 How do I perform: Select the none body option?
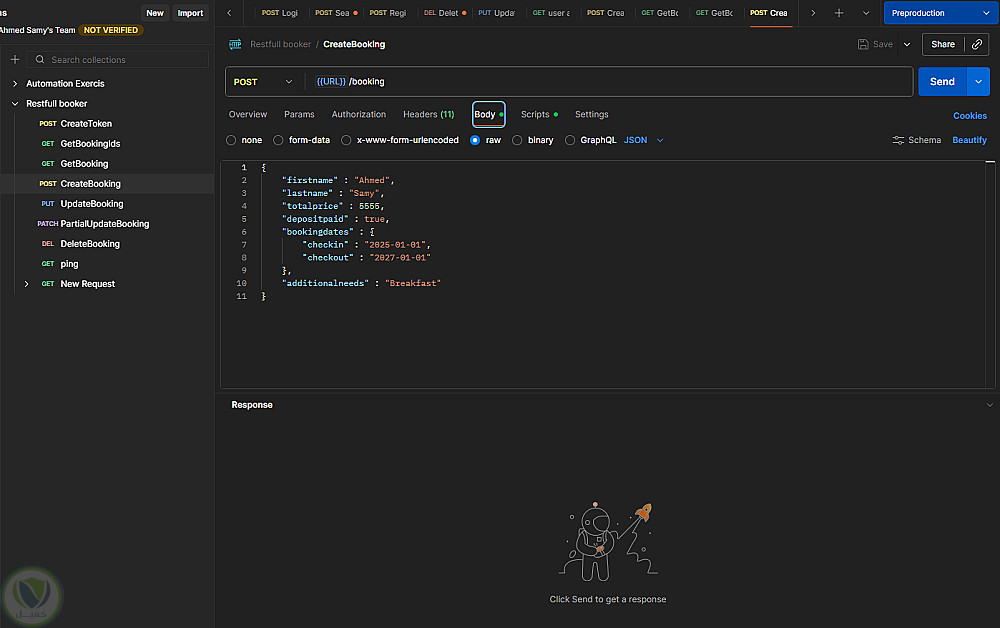point(232,140)
